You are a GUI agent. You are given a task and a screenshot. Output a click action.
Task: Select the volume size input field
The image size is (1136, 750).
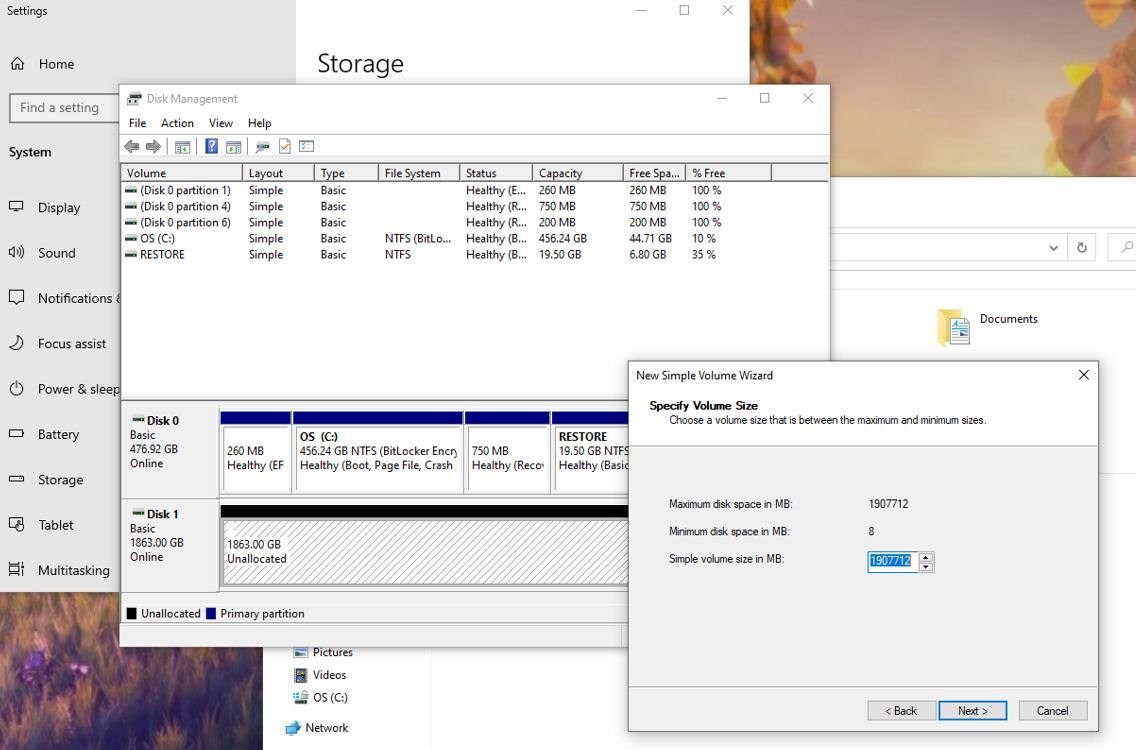click(x=890, y=560)
